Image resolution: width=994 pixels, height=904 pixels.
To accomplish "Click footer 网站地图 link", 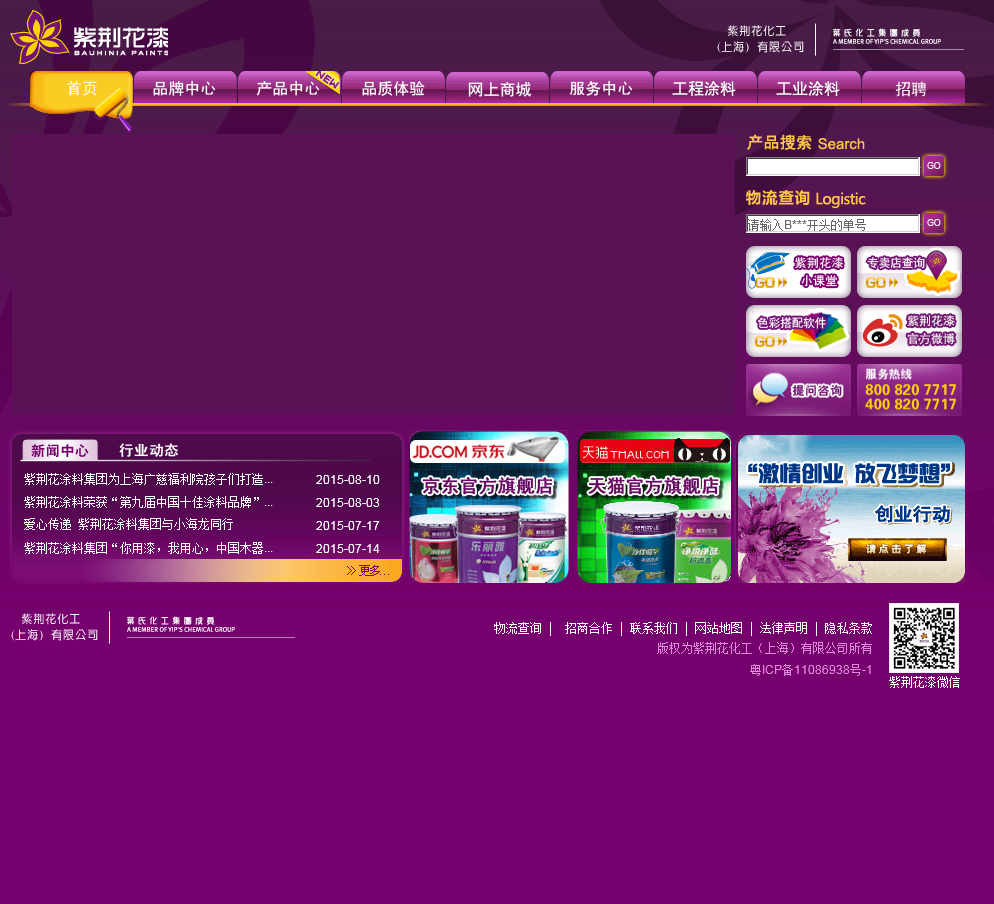I will [718, 628].
